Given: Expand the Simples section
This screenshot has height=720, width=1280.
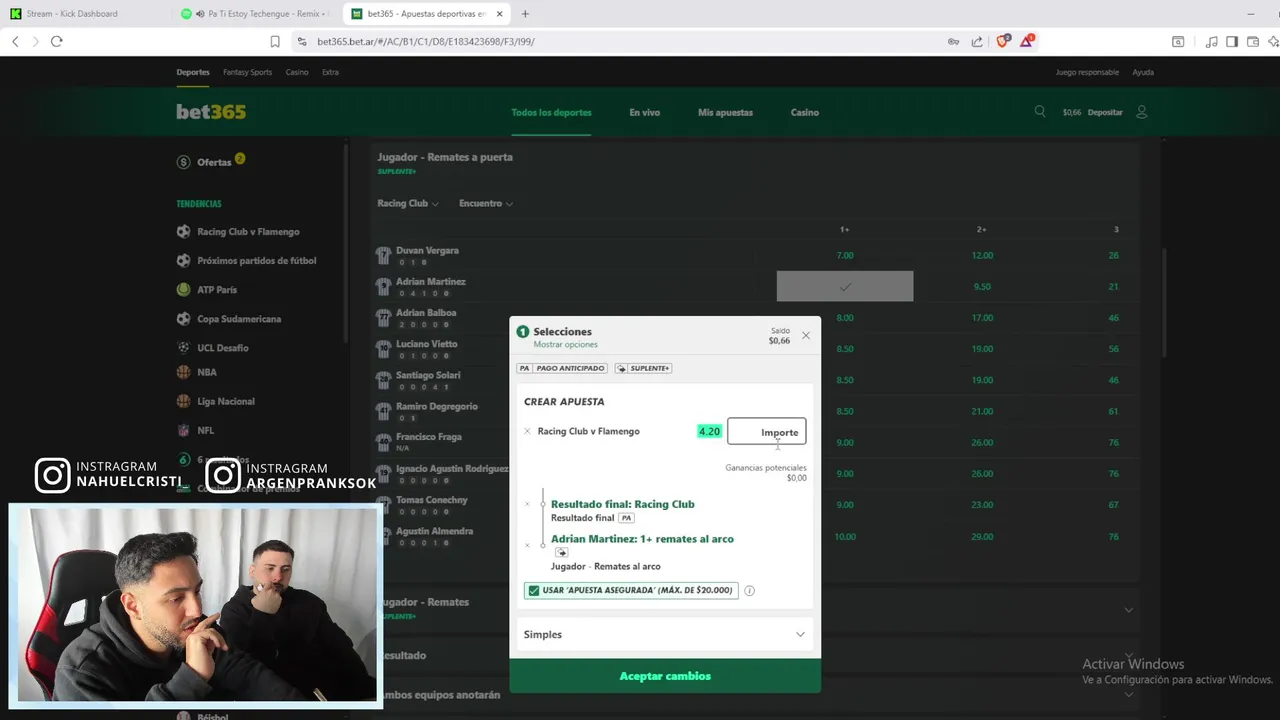Looking at the screenshot, I should coord(665,634).
